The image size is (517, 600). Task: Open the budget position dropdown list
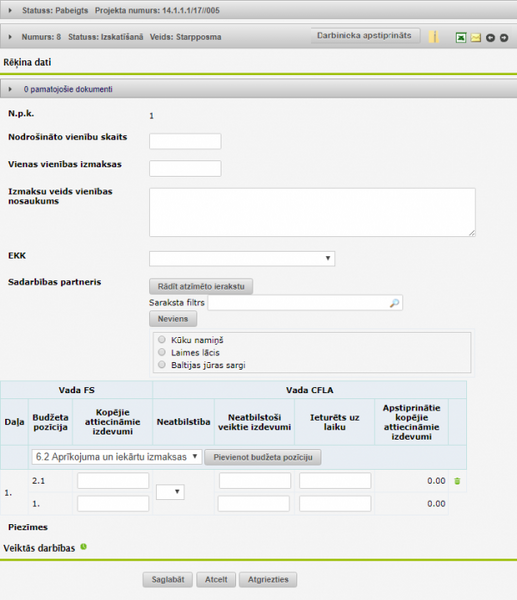pos(117,457)
